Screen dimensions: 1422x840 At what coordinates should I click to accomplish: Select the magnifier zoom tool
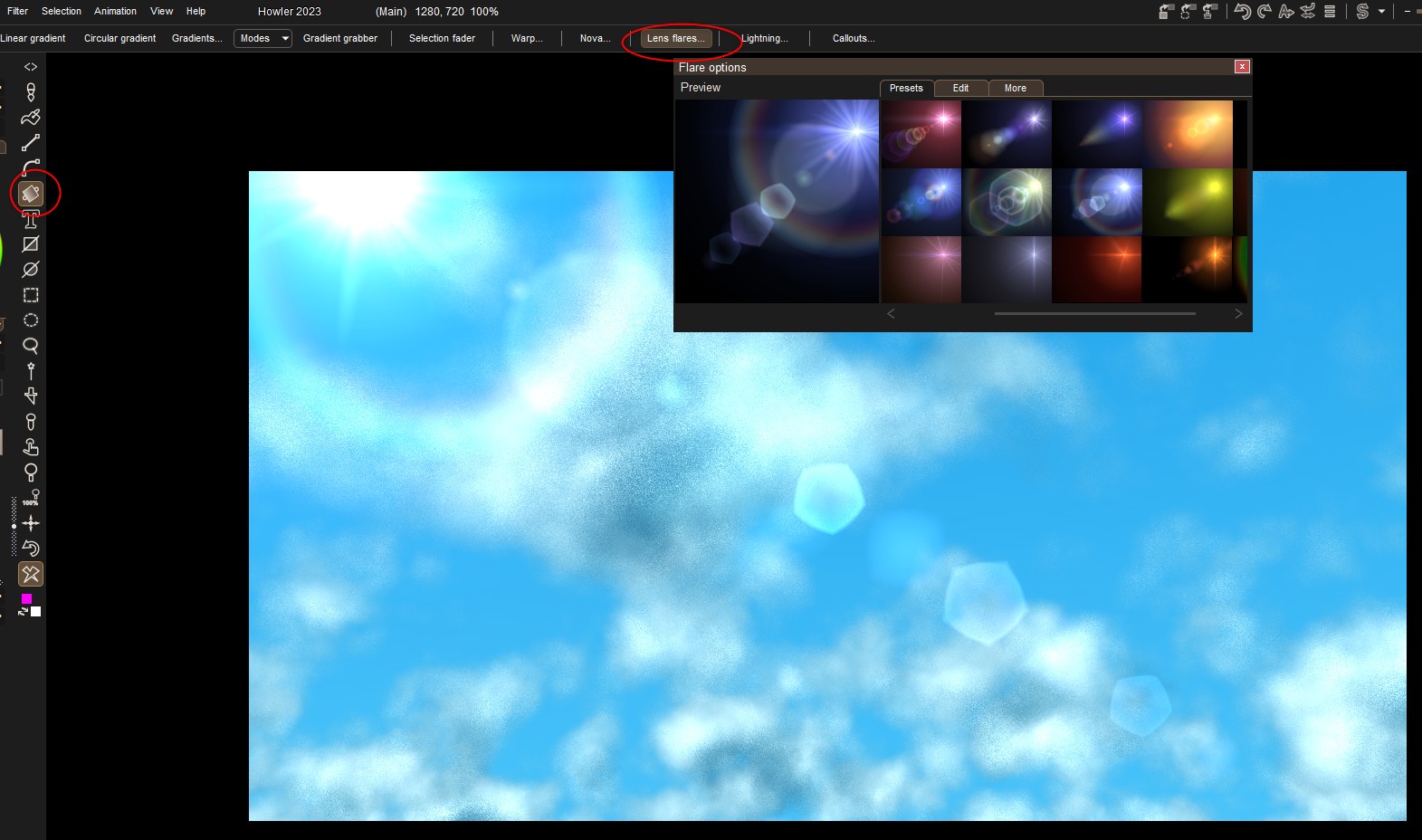click(x=31, y=346)
